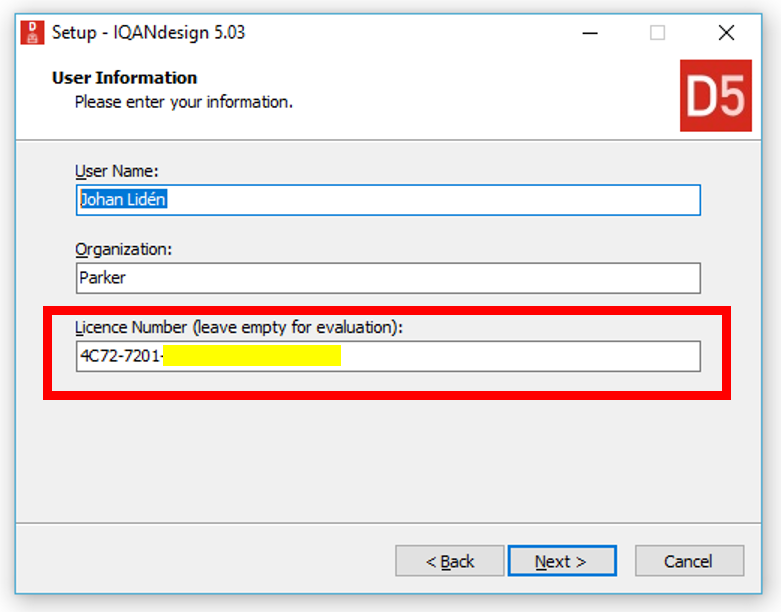Click the red D5 logo
781x612 pixels.
(716, 96)
